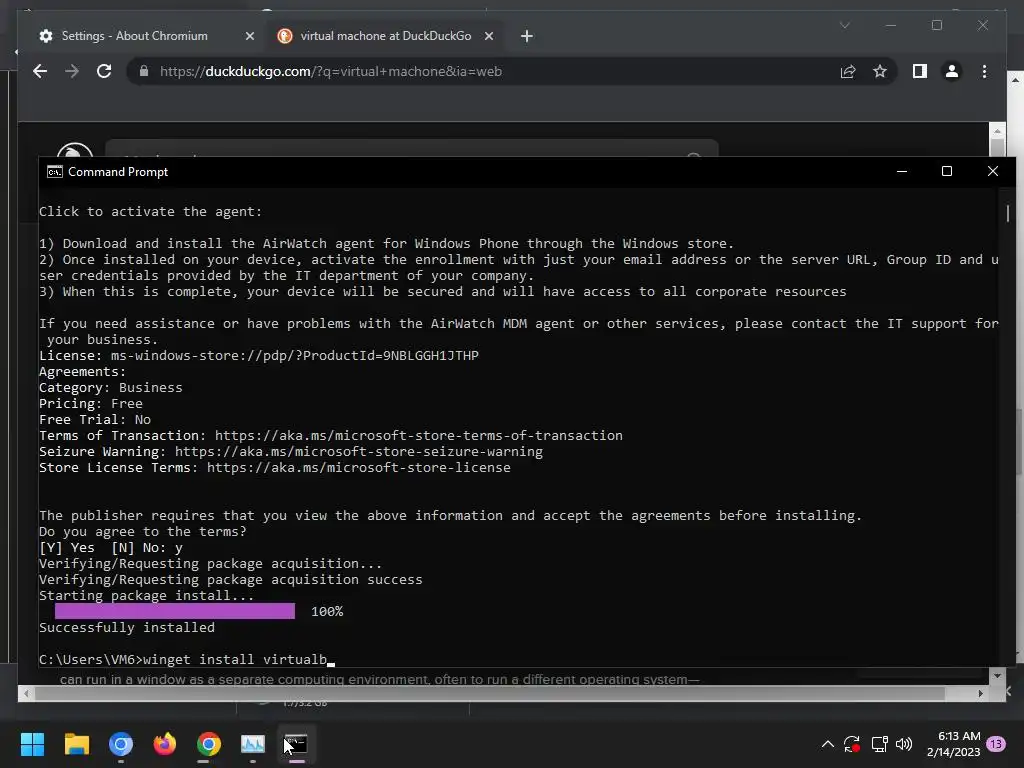Image resolution: width=1024 pixels, height=768 pixels.
Task: Click the 'Category: Business' line
Action: click(110, 388)
